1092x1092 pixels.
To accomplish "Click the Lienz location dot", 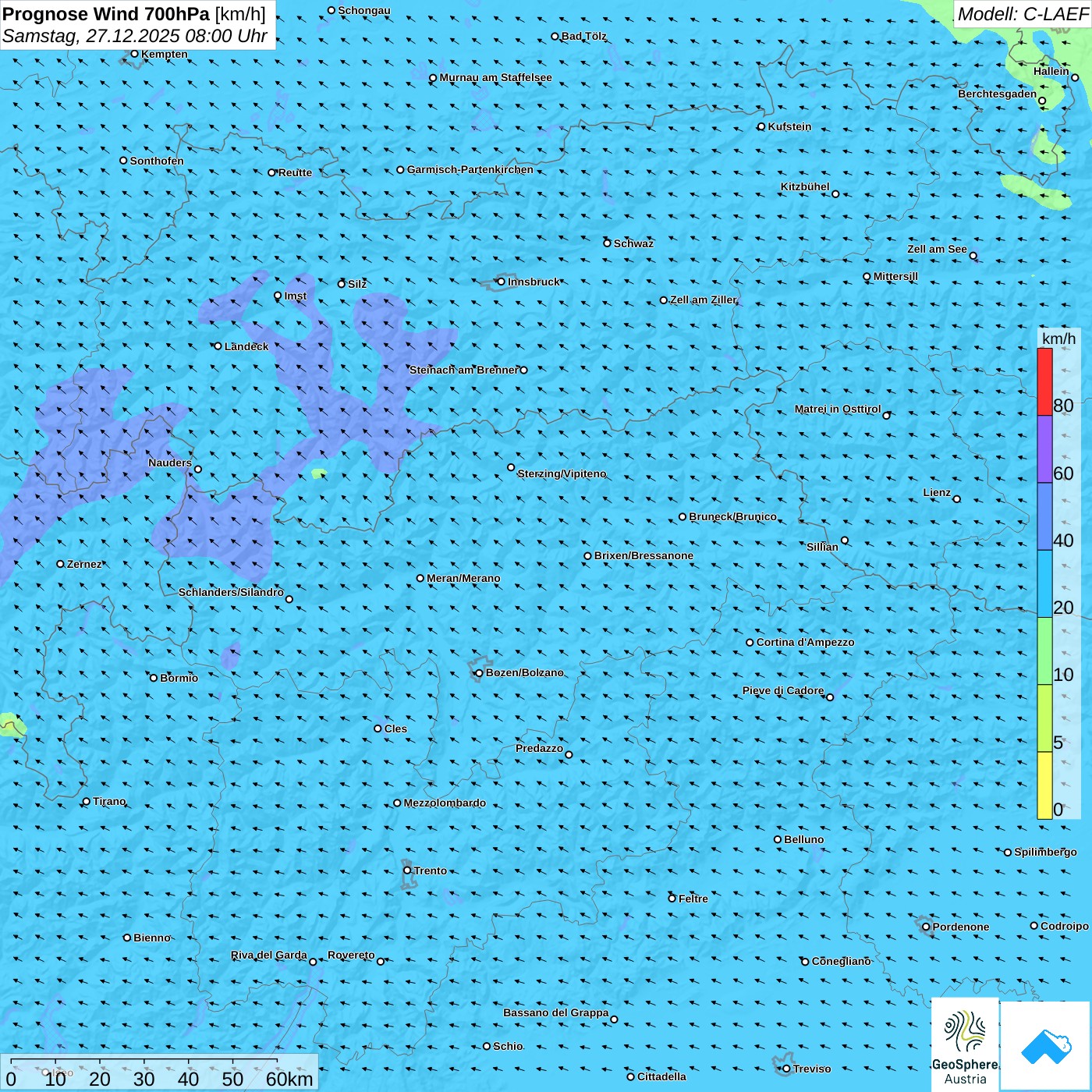I will pyautogui.click(x=957, y=499).
